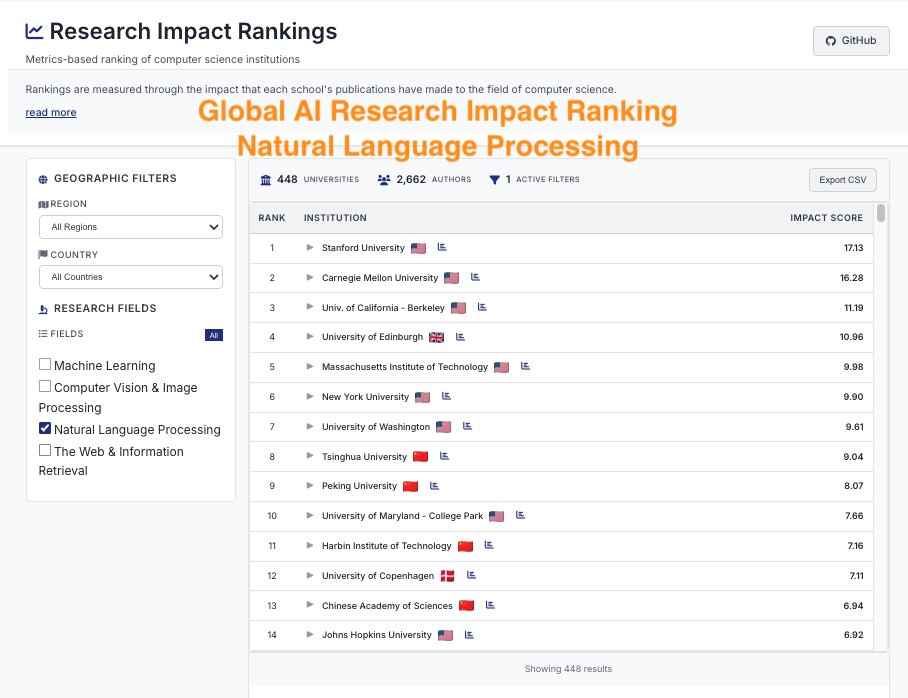This screenshot has height=698, width=908.
Task: Expand the Stanford University row
Action: [310, 247]
